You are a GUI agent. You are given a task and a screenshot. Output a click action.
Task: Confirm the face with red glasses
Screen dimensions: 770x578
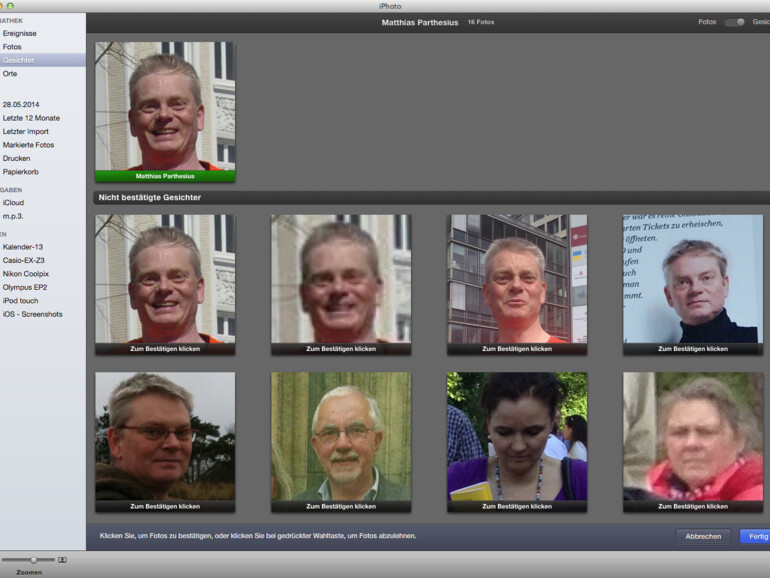coord(165,442)
